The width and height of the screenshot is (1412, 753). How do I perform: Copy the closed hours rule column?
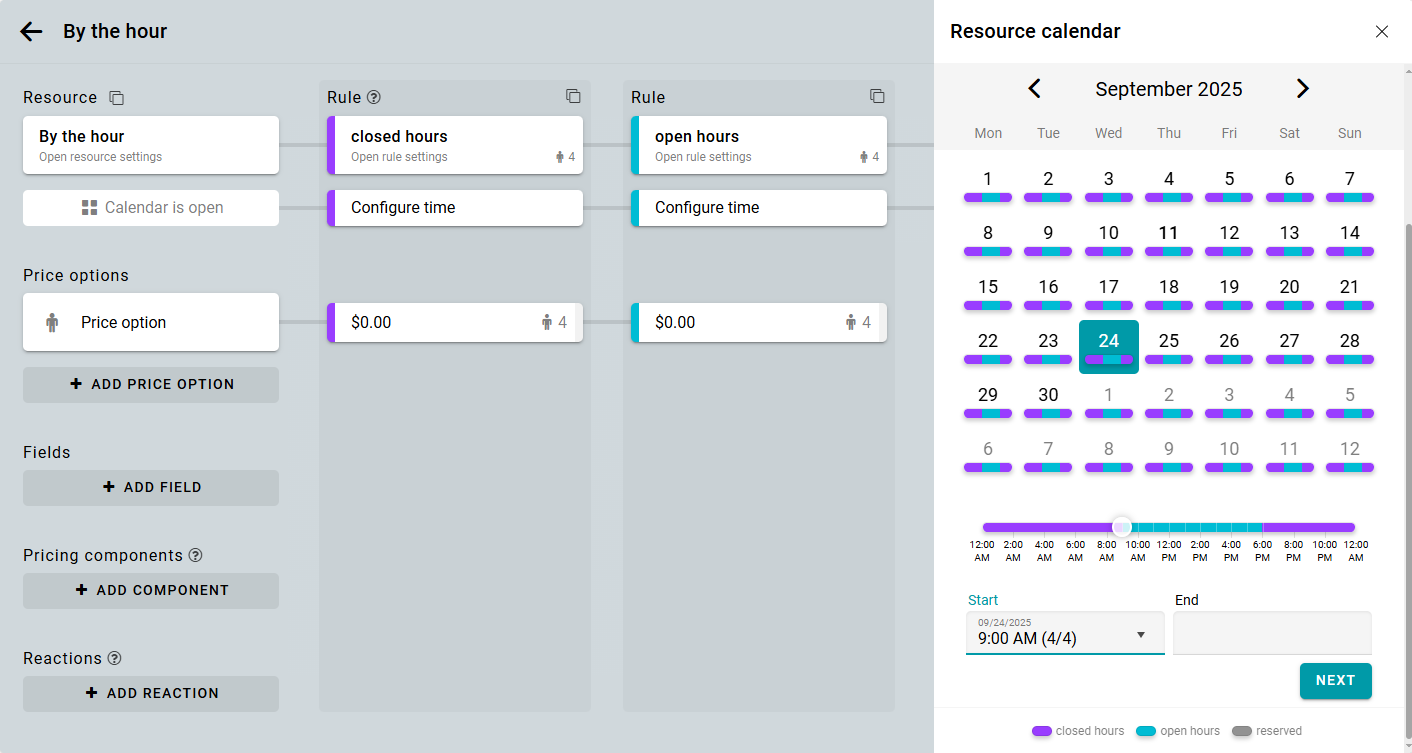(573, 97)
